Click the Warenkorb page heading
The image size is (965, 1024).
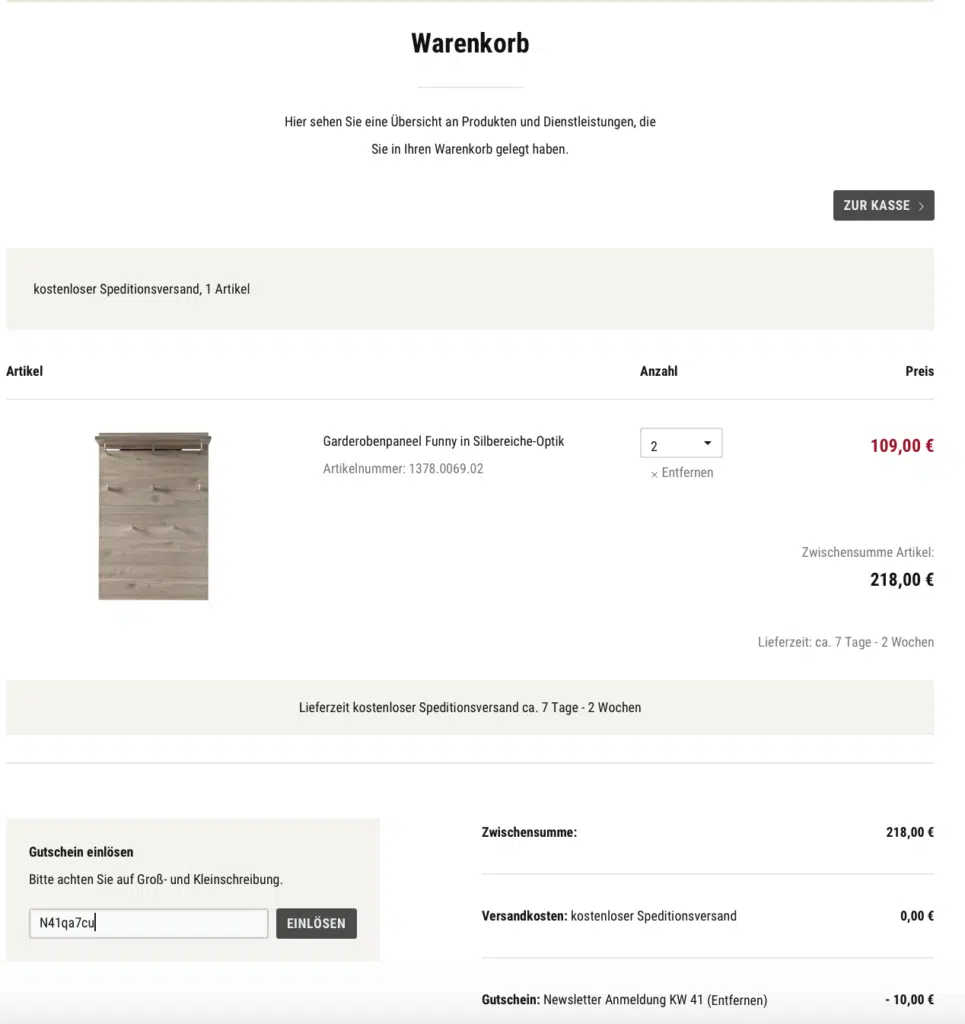[x=470, y=43]
